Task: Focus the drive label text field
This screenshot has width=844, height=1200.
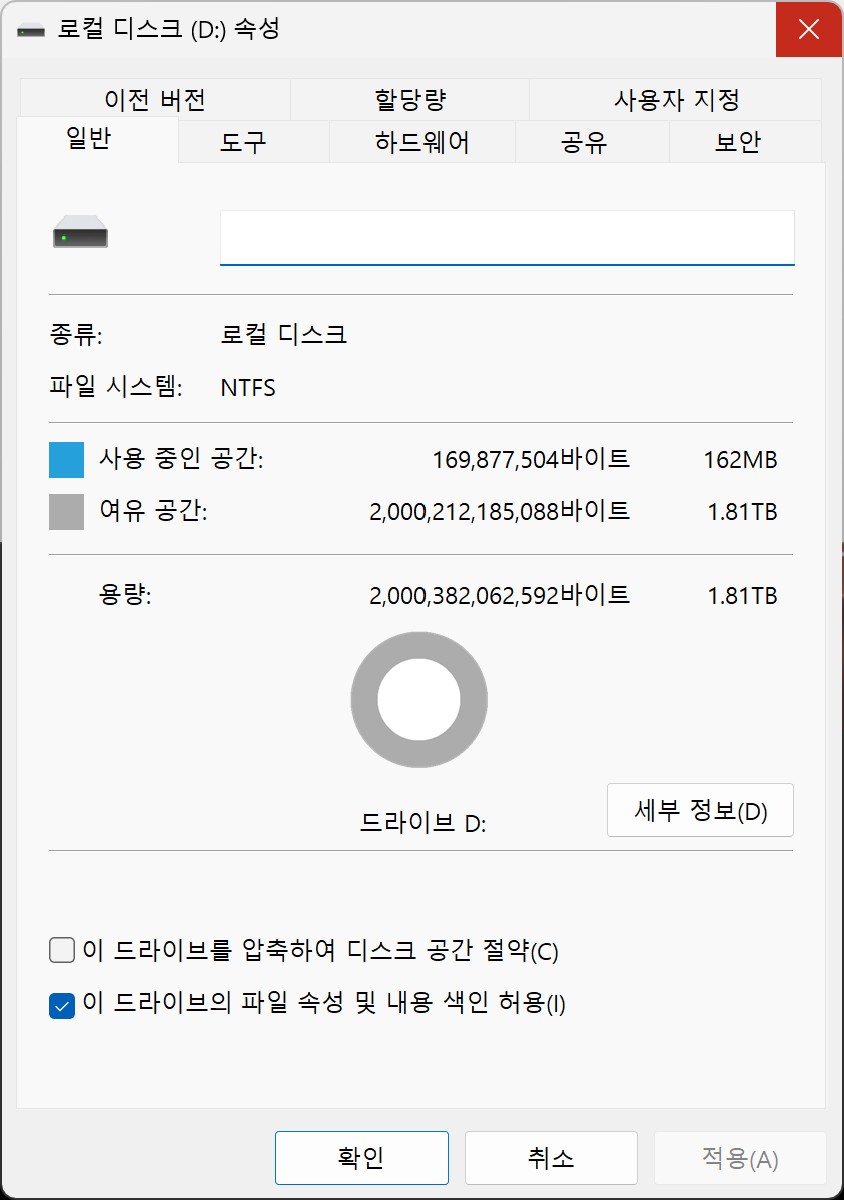Action: [x=507, y=238]
